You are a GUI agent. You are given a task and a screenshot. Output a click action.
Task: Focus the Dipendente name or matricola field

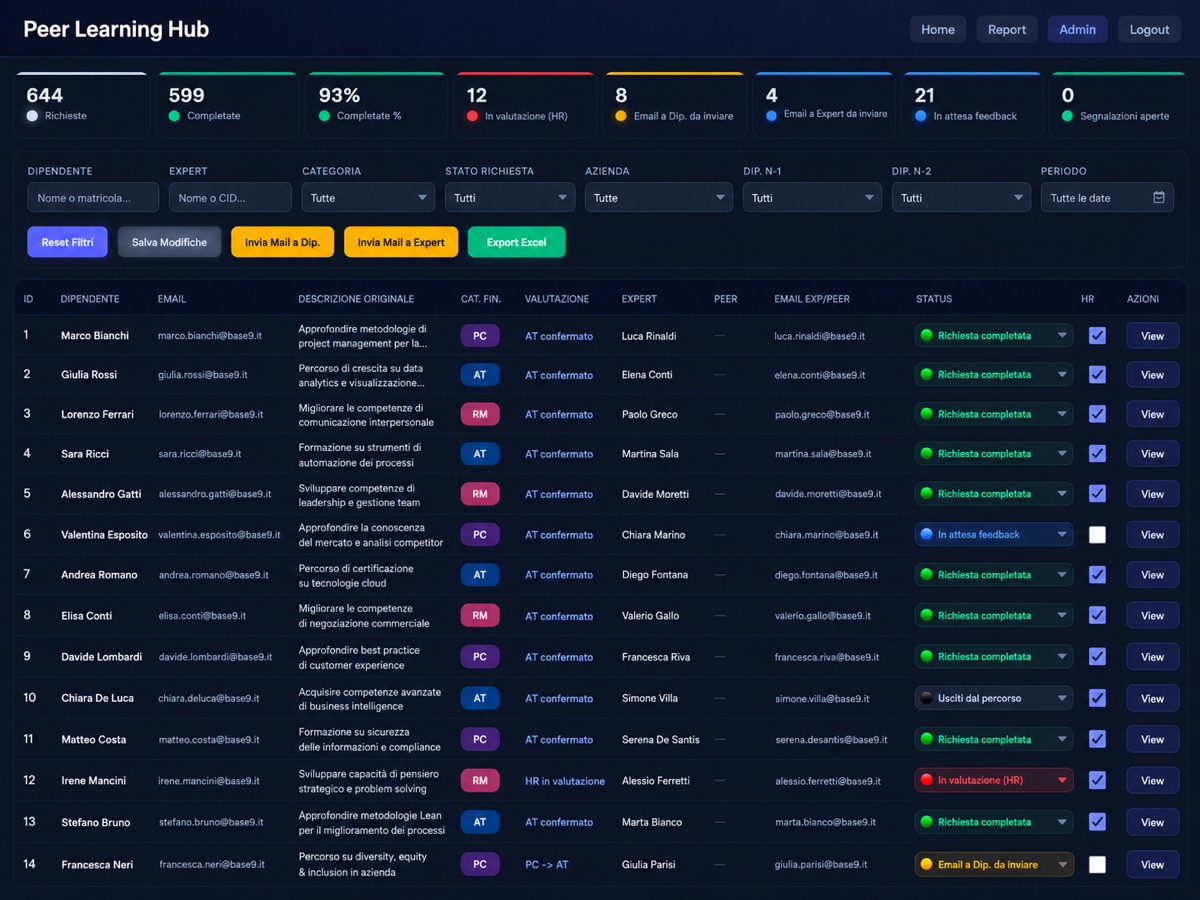[93, 198]
